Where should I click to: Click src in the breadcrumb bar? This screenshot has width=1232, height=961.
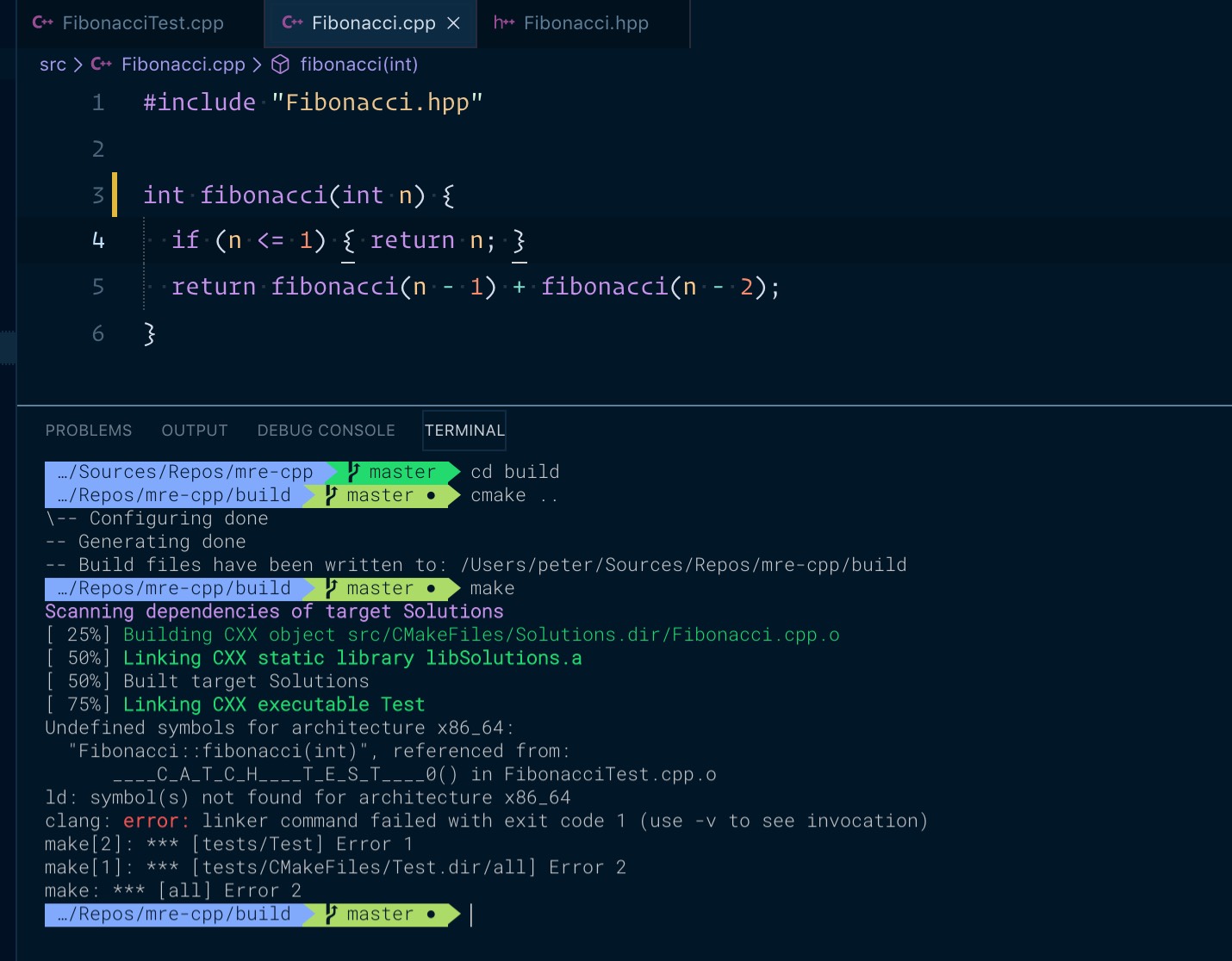click(x=53, y=65)
